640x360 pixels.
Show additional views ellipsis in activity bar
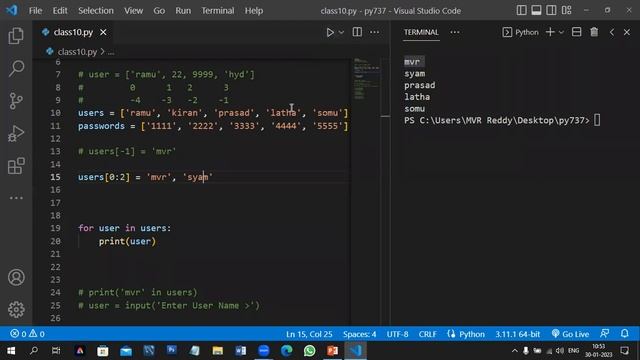tap(16, 198)
